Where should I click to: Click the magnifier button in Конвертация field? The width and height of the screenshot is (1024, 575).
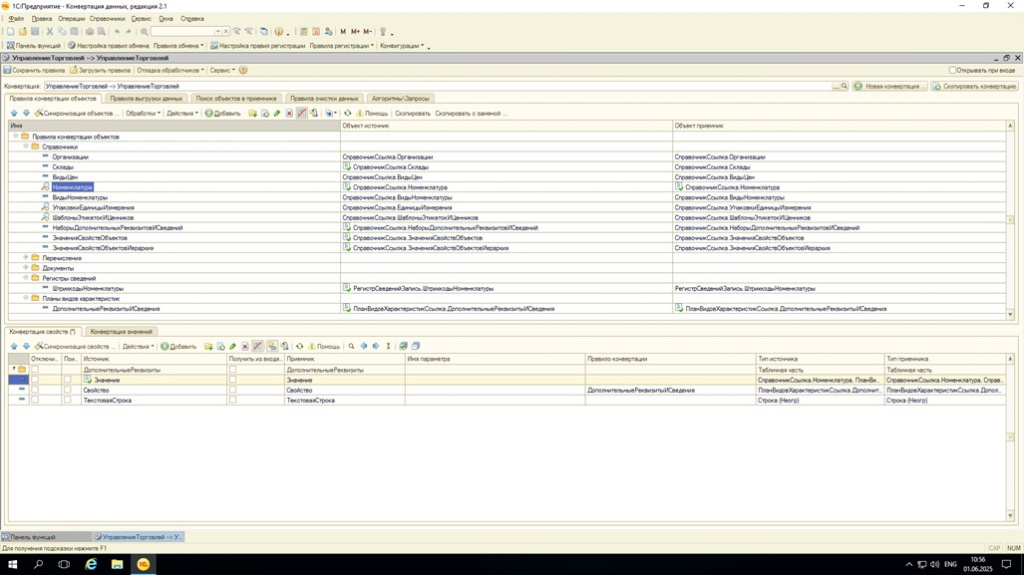pyautogui.click(x=844, y=86)
